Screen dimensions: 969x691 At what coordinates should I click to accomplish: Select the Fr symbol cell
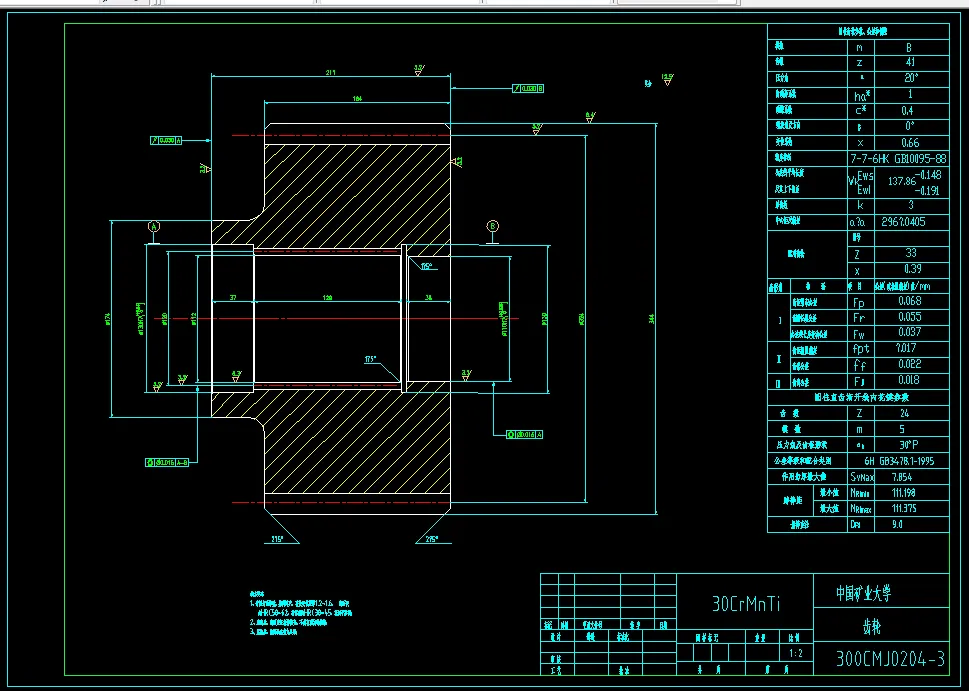(x=861, y=318)
